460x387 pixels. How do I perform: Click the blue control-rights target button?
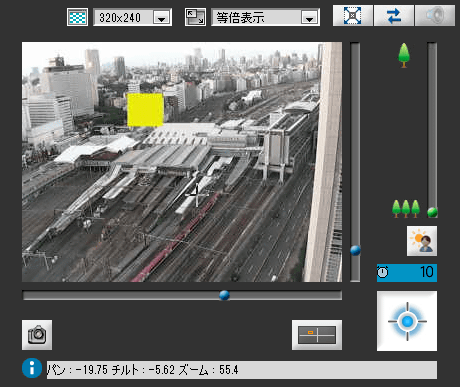tap(407, 321)
